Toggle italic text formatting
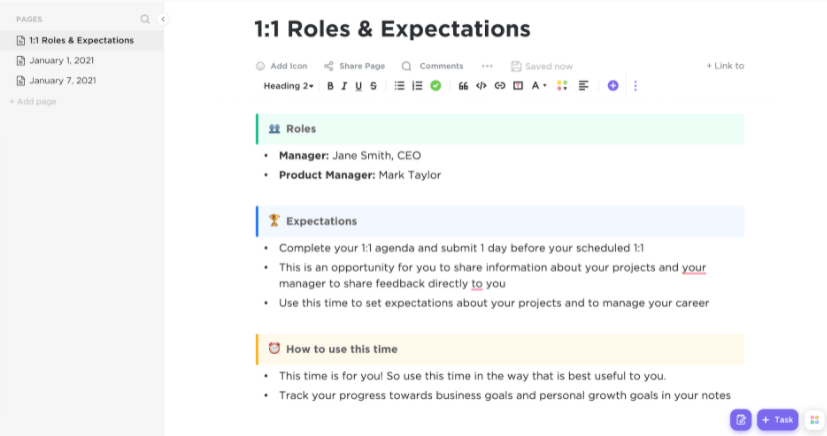The height and width of the screenshot is (436, 827). click(x=345, y=86)
